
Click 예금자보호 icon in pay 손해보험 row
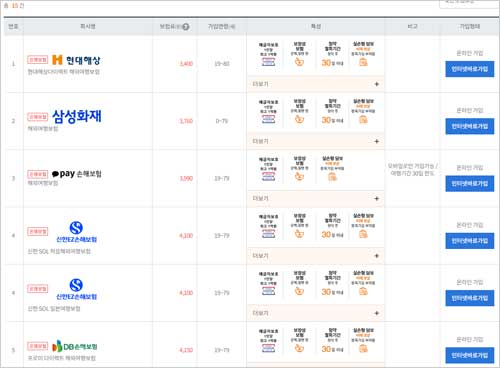(268, 177)
